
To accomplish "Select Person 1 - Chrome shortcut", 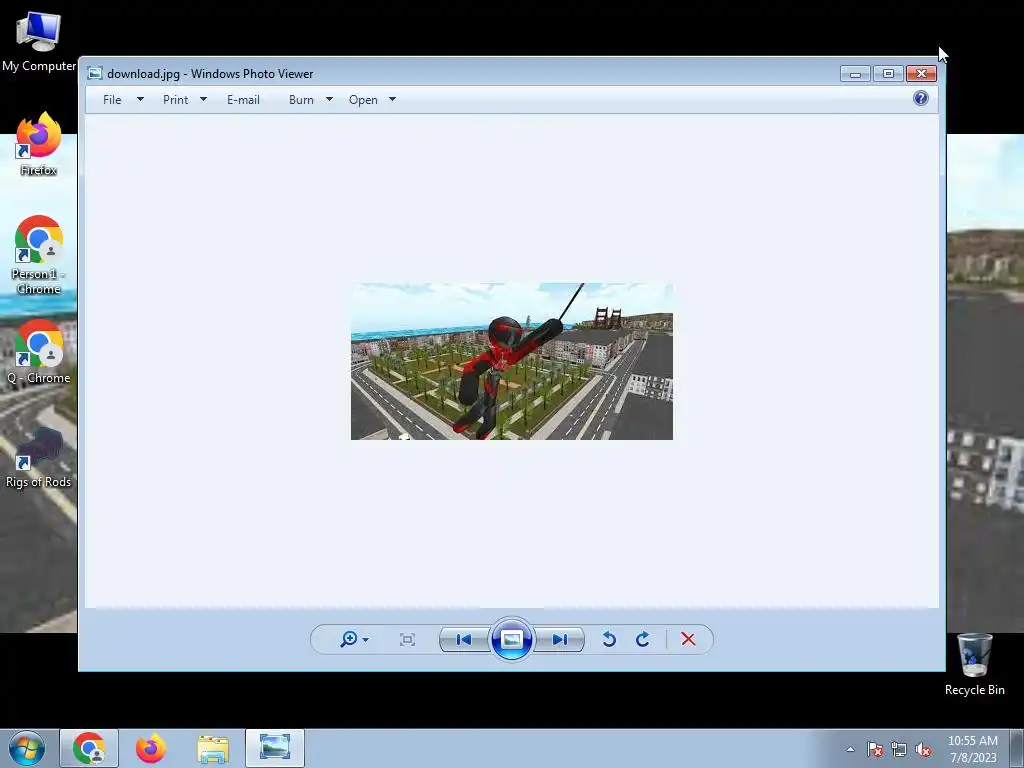I will click(x=39, y=255).
